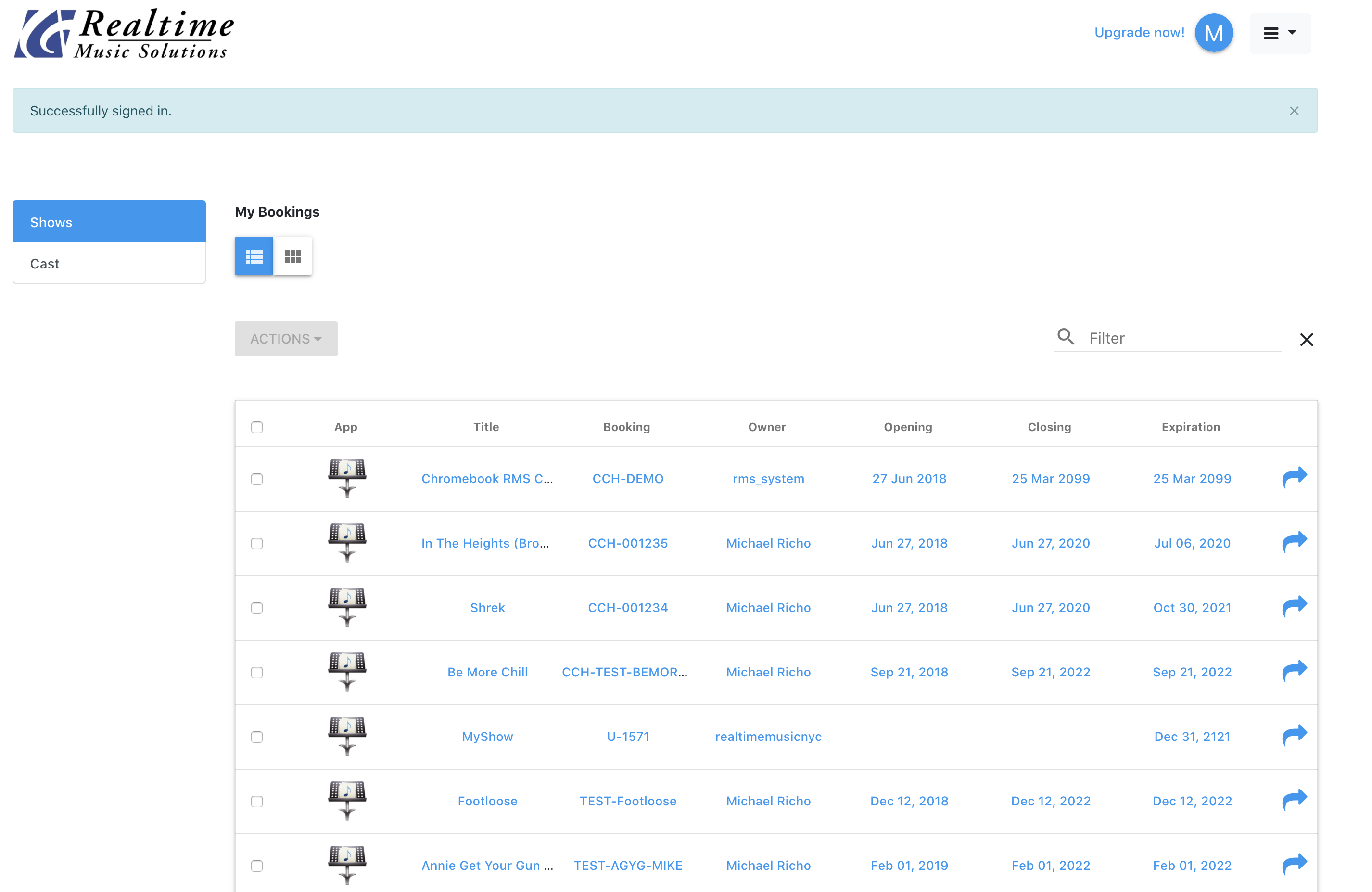Click the Expiration column header
The height and width of the screenshot is (892, 1372).
point(1191,427)
